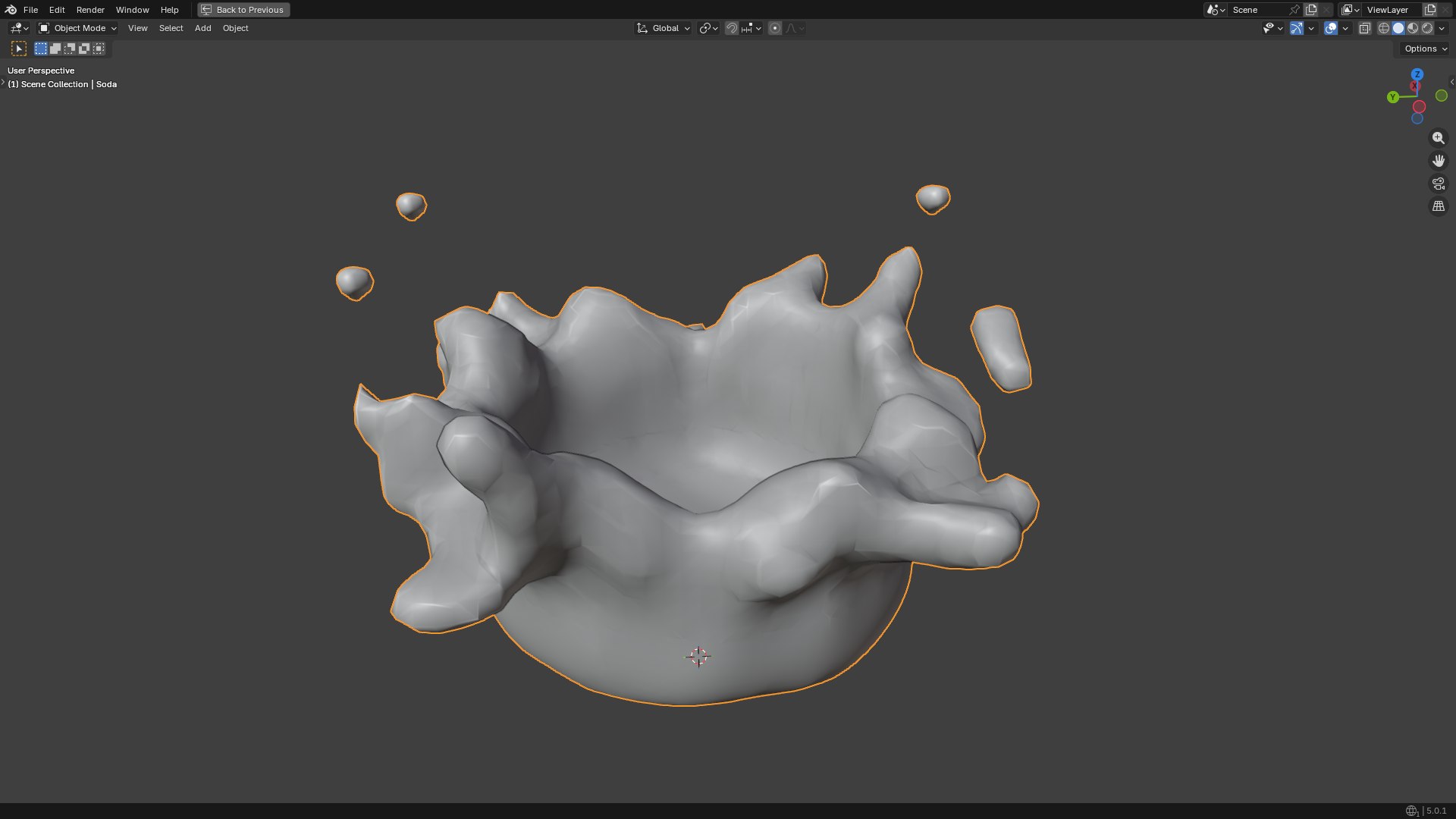Open the scene browse dropdown icon
This screenshot has height=819, width=1456.
tap(1216, 10)
